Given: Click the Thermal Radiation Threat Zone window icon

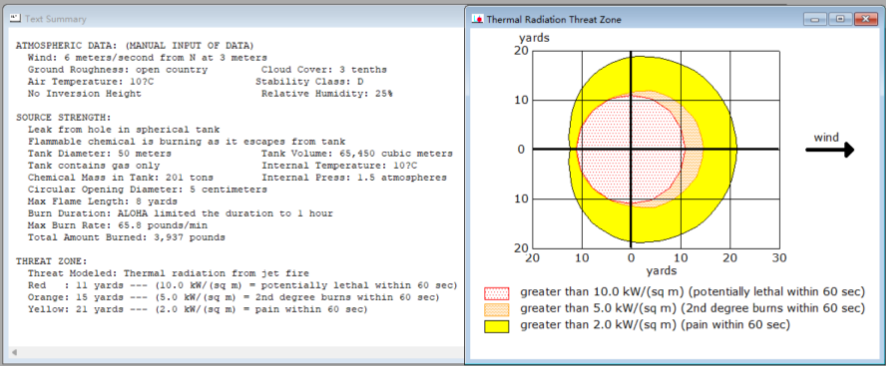Looking at the screenshot, I should coord(477,19).
